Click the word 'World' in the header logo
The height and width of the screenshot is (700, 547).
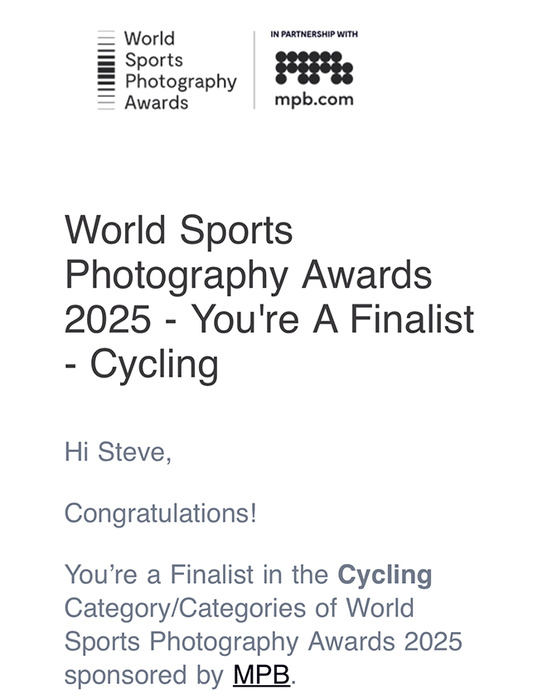point(149,38)
